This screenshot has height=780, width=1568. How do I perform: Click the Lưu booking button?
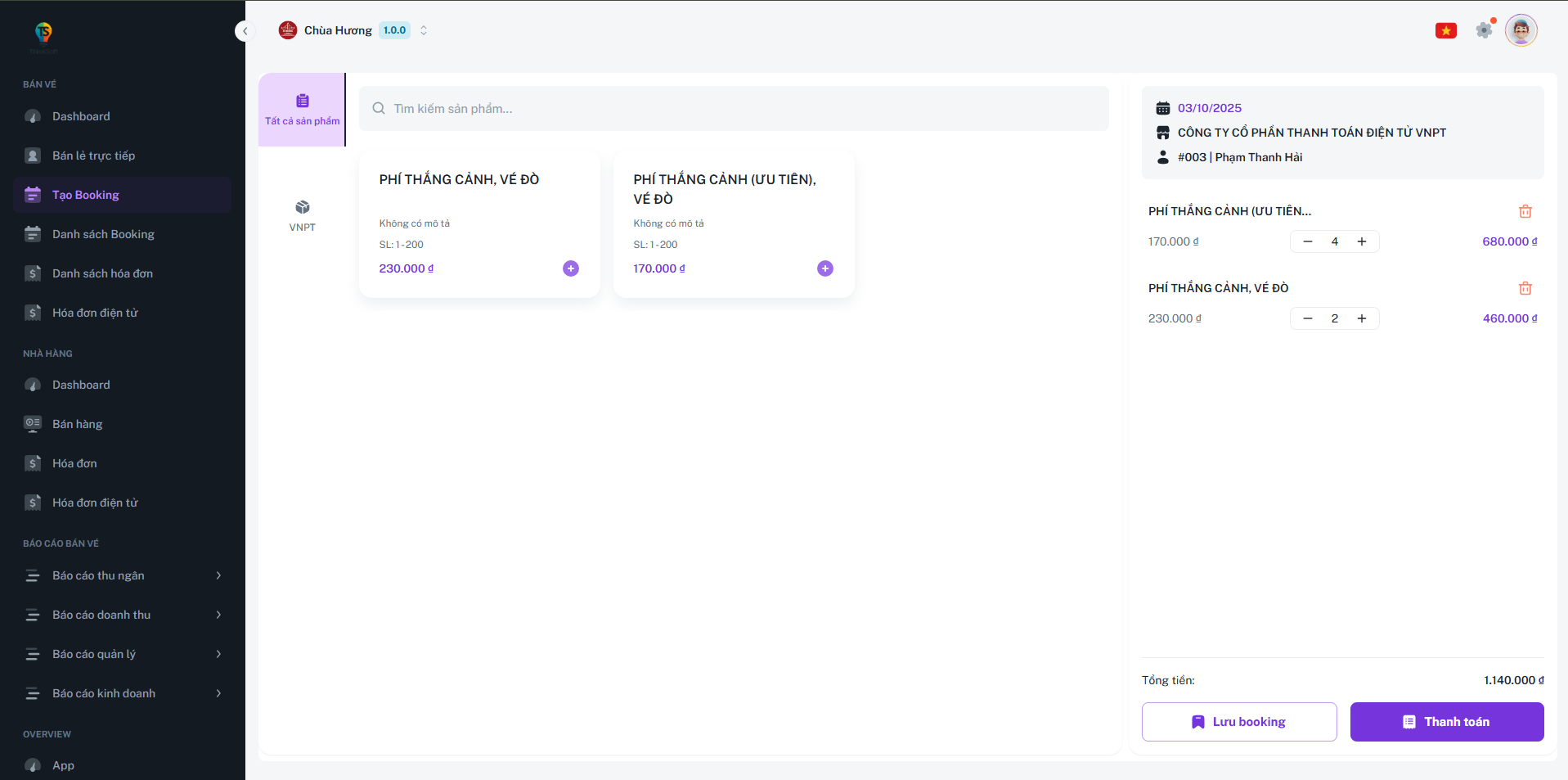pyautogui.click(x=1239, y=722)
